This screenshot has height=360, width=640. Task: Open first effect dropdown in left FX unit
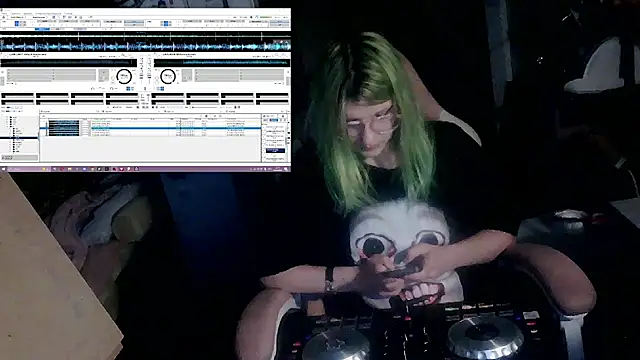(x=48, y=22)
